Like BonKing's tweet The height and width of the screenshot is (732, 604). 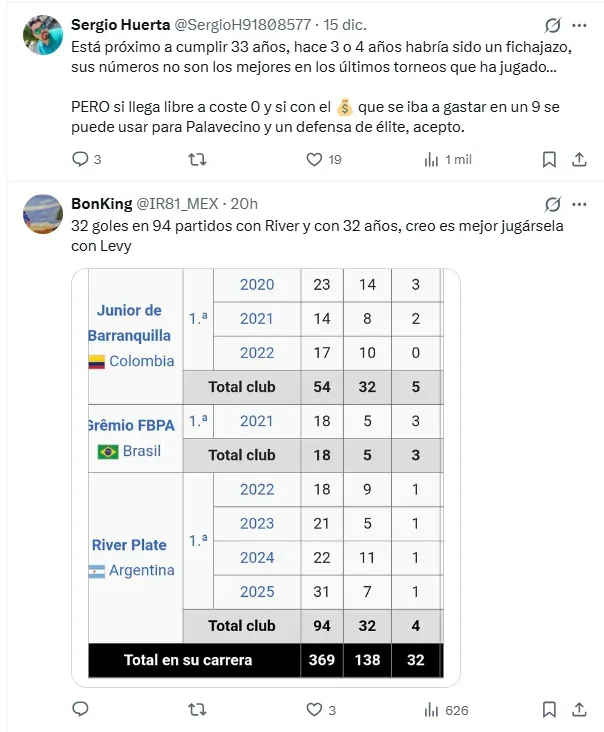click(314, 710)
